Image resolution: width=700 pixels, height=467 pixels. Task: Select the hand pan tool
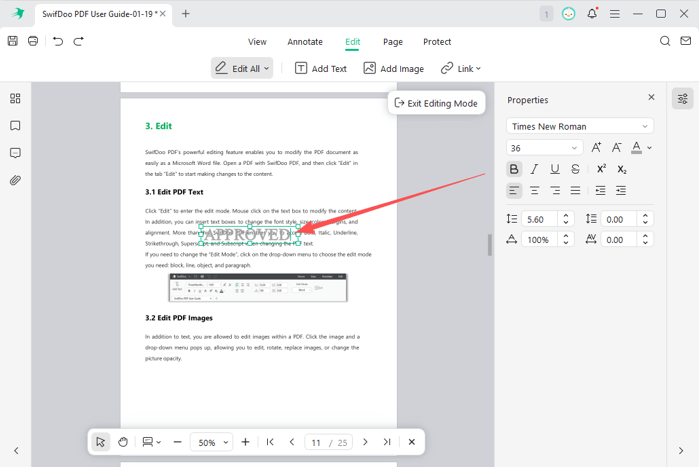point(123,442)
